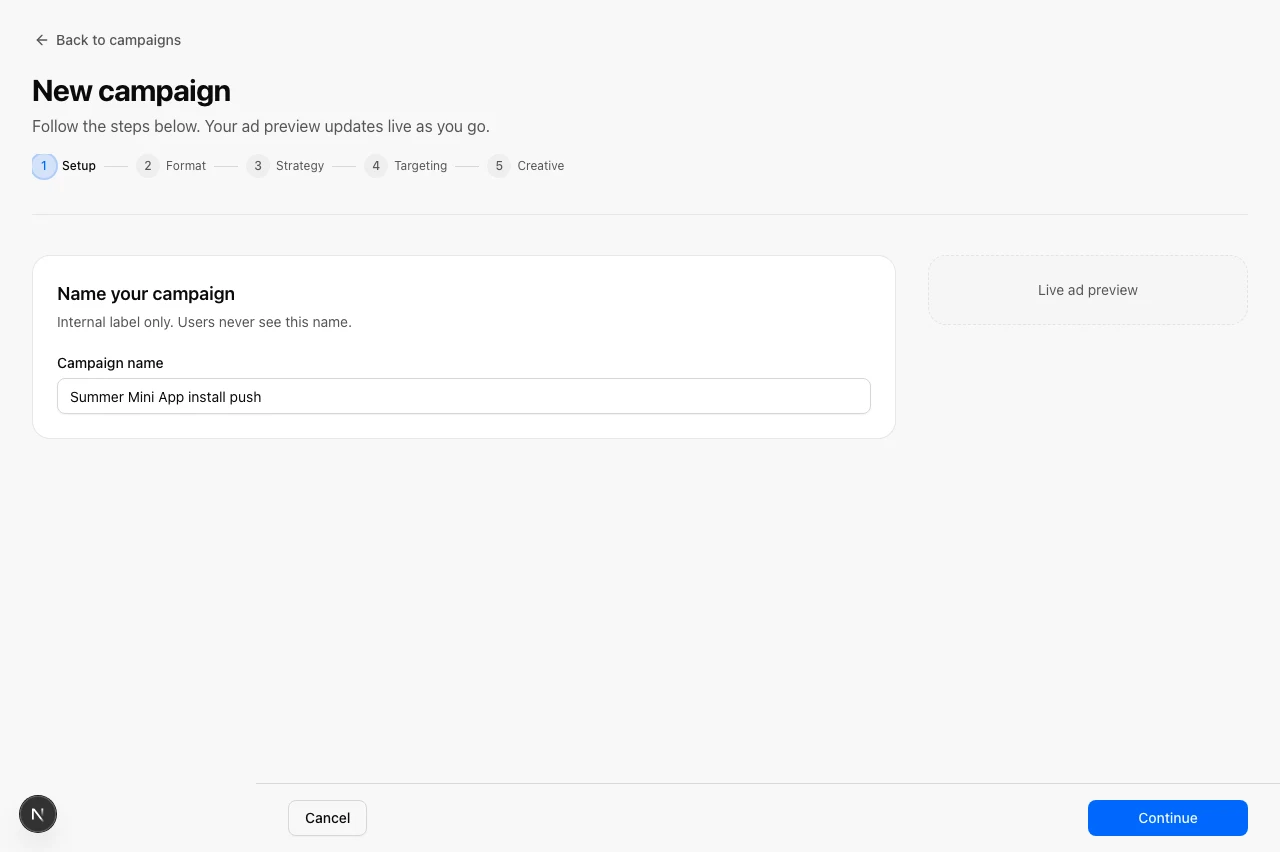This screenshot has width=1280, height=852.
Task: Click the Live ad preview placeholder
Action: point(1088,290)
